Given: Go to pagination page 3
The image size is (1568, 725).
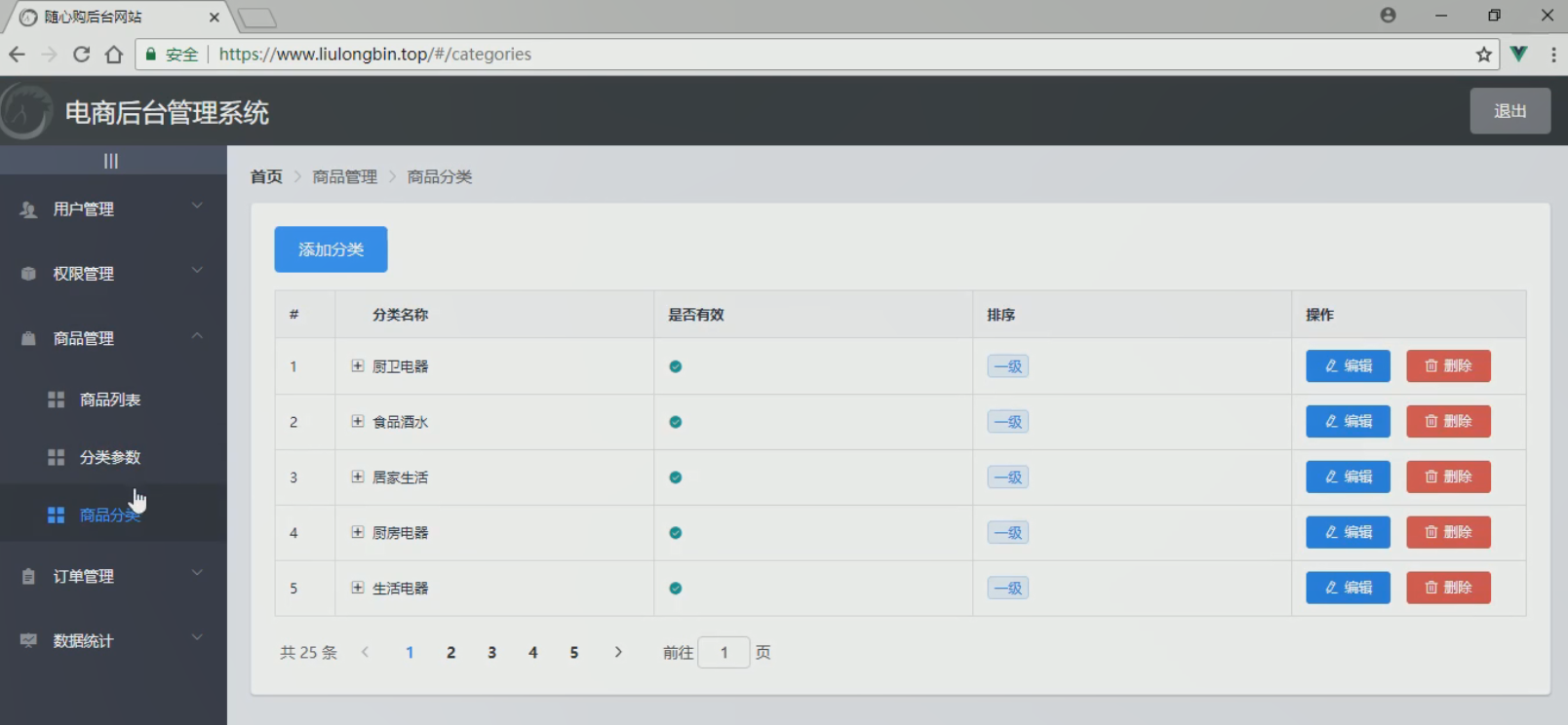Looking at the screenshot, I should (492, 653).
